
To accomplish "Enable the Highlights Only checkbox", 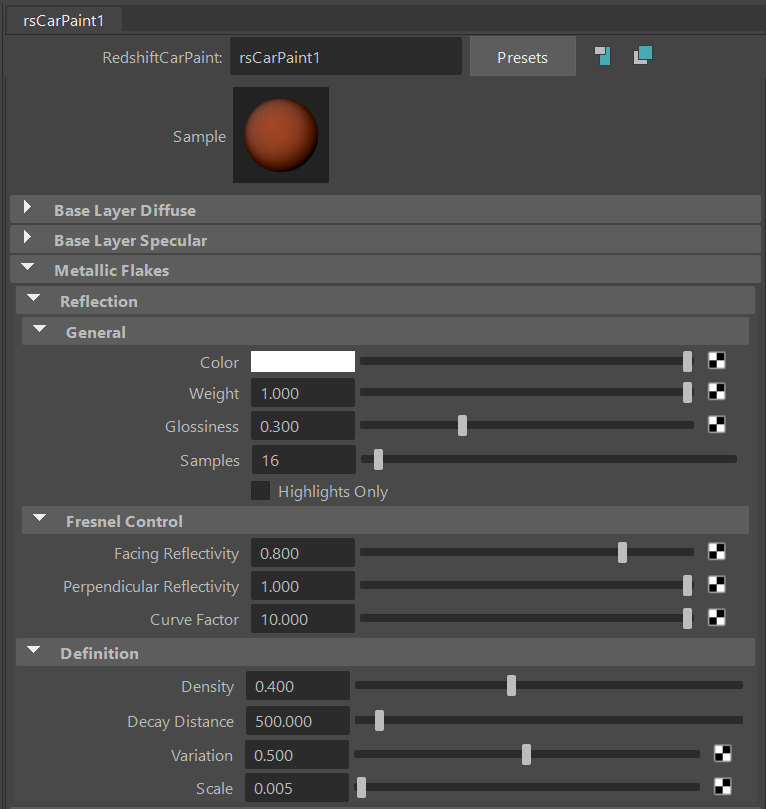I will (260, 491).
